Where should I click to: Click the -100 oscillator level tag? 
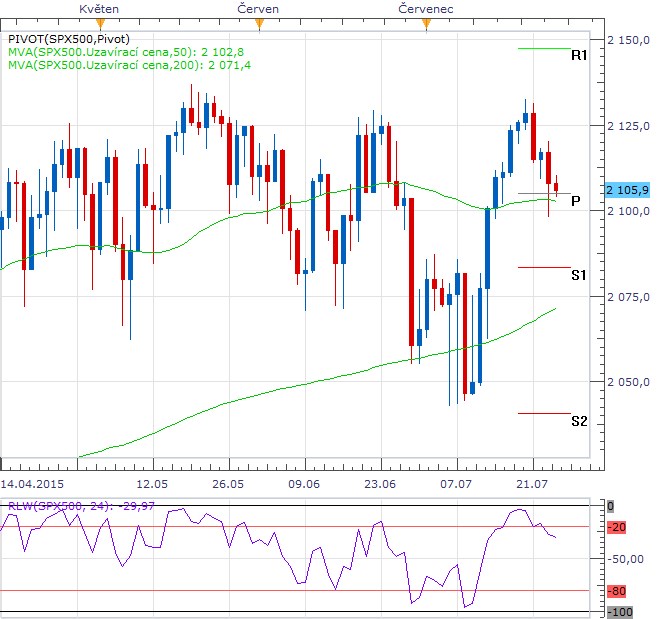620,612
